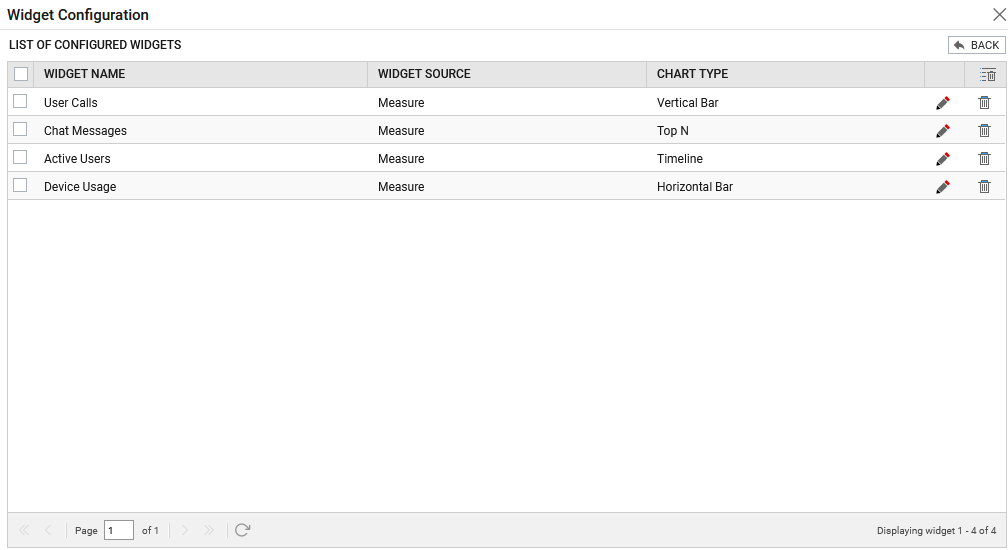Go to the first page
The image size is (1008, 550).
[x=24, y=530]
